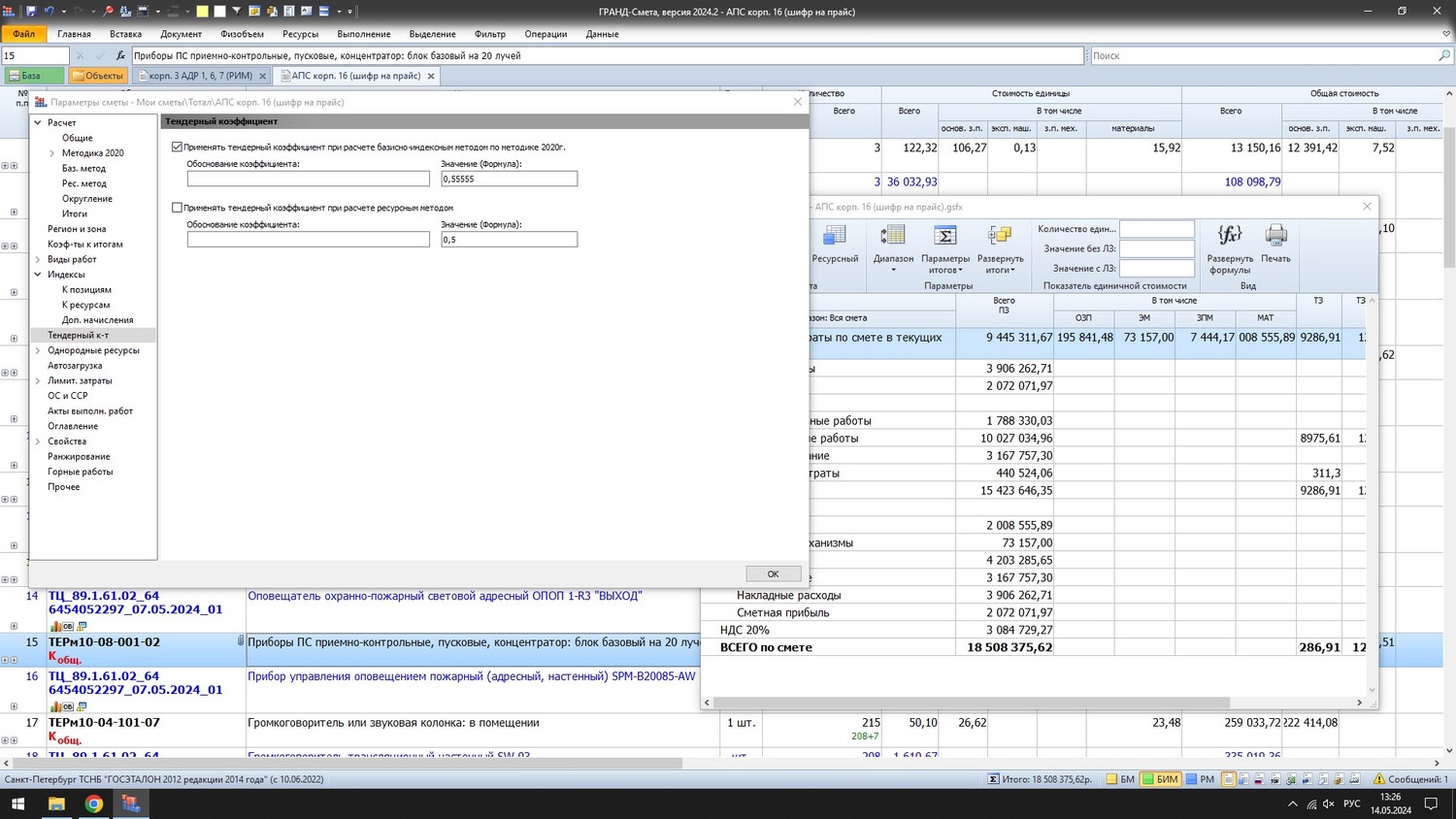Screen dimensions: 1456x819
Task: Click the Печать printer icon
Action: [1275, 236]
